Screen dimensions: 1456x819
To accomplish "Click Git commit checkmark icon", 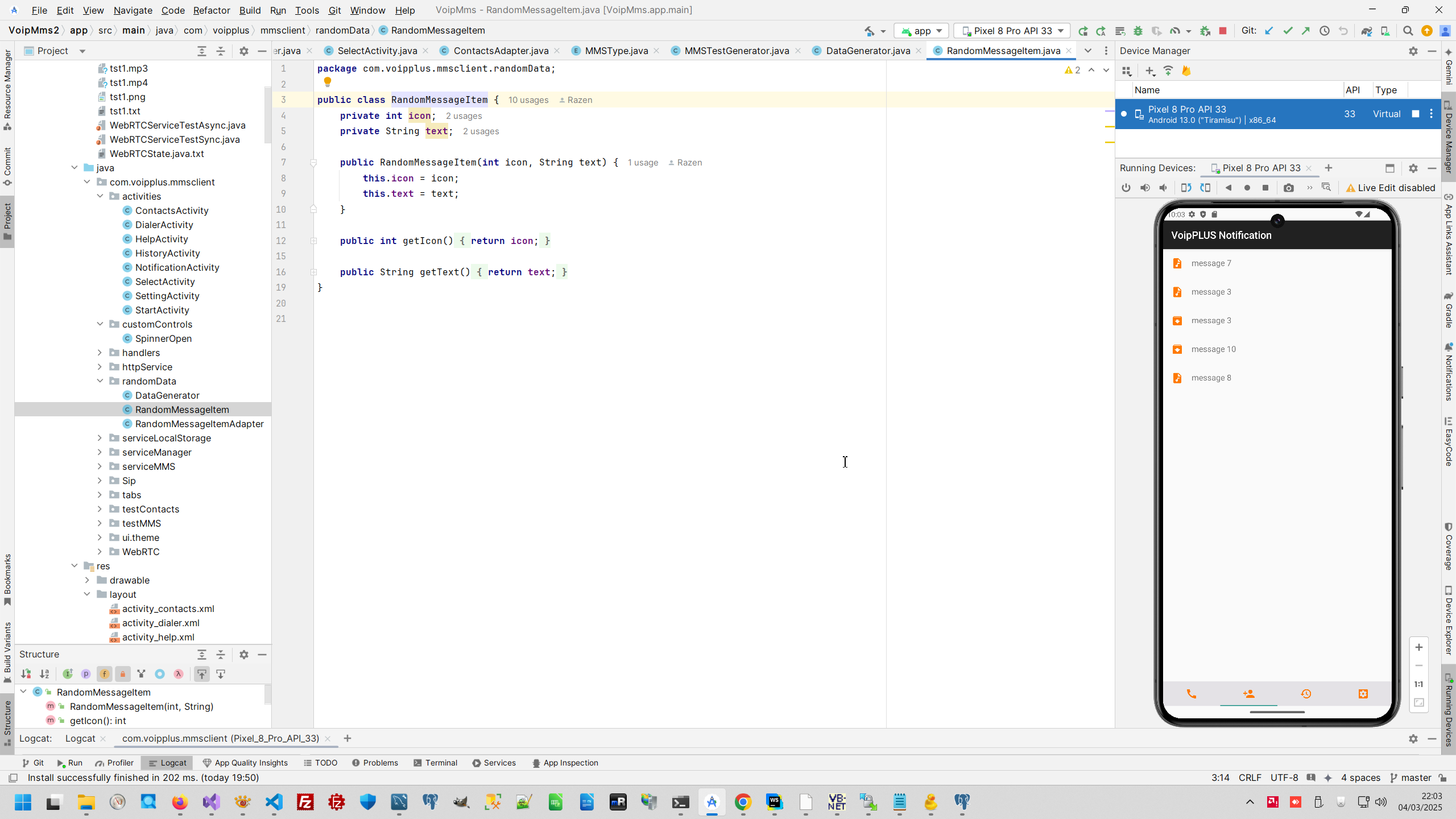I will 1288,31.
